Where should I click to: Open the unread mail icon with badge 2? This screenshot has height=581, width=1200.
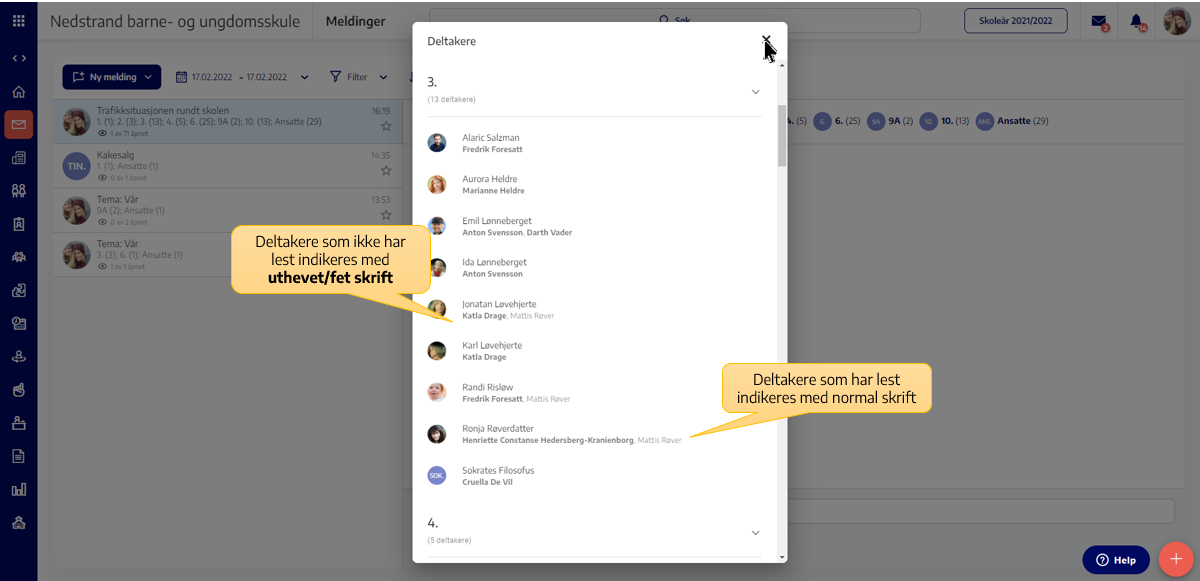[x=1099, y=21]
